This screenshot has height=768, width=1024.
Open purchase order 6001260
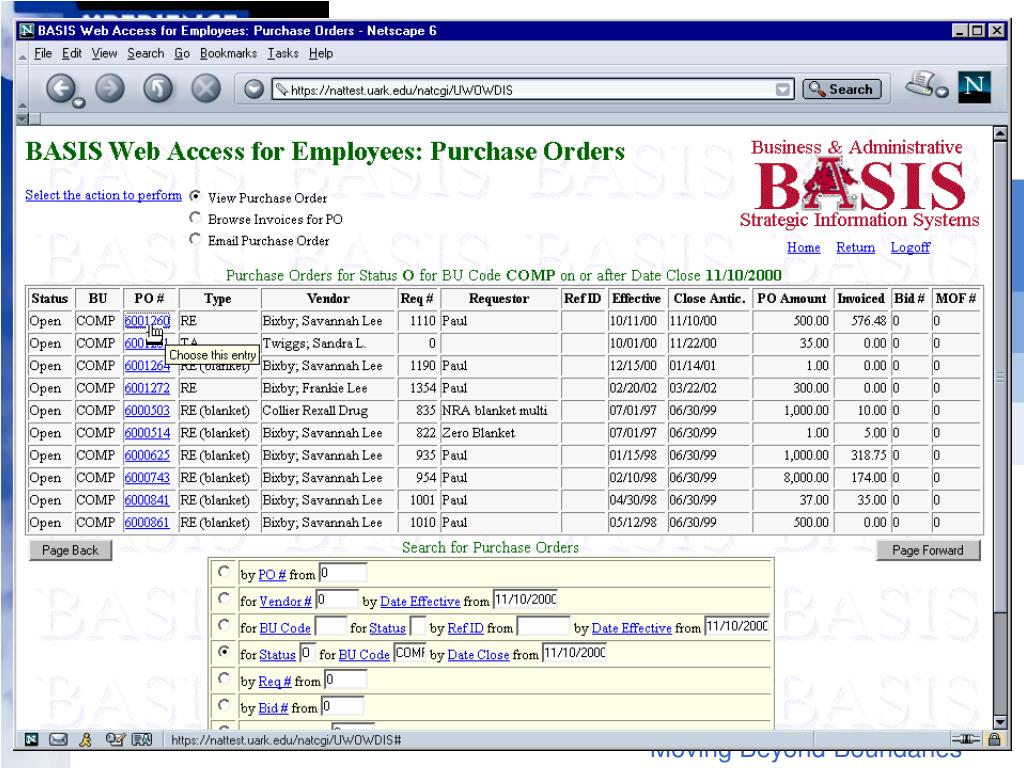147,321
